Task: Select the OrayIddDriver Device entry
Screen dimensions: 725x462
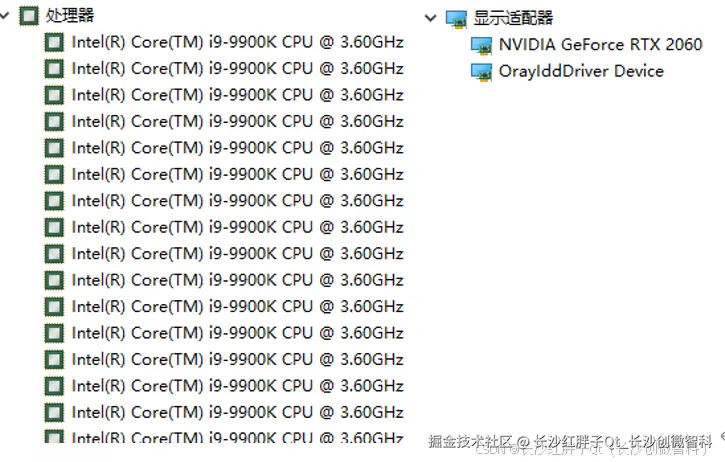Action: coord(581,71)
